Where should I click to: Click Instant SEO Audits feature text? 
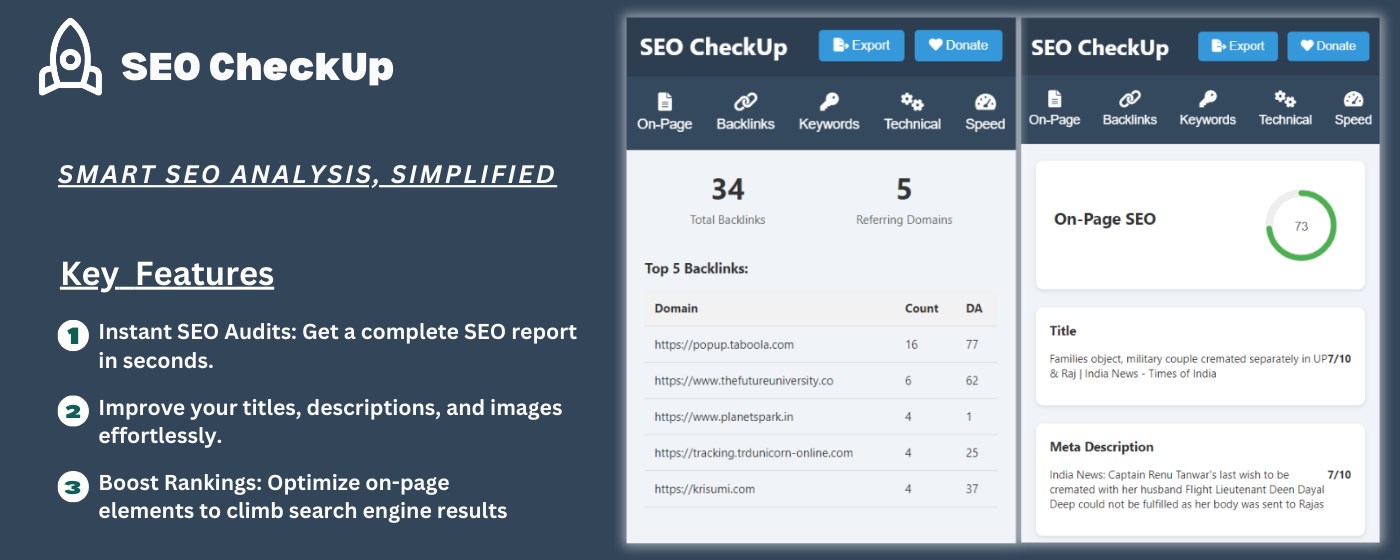337,346
